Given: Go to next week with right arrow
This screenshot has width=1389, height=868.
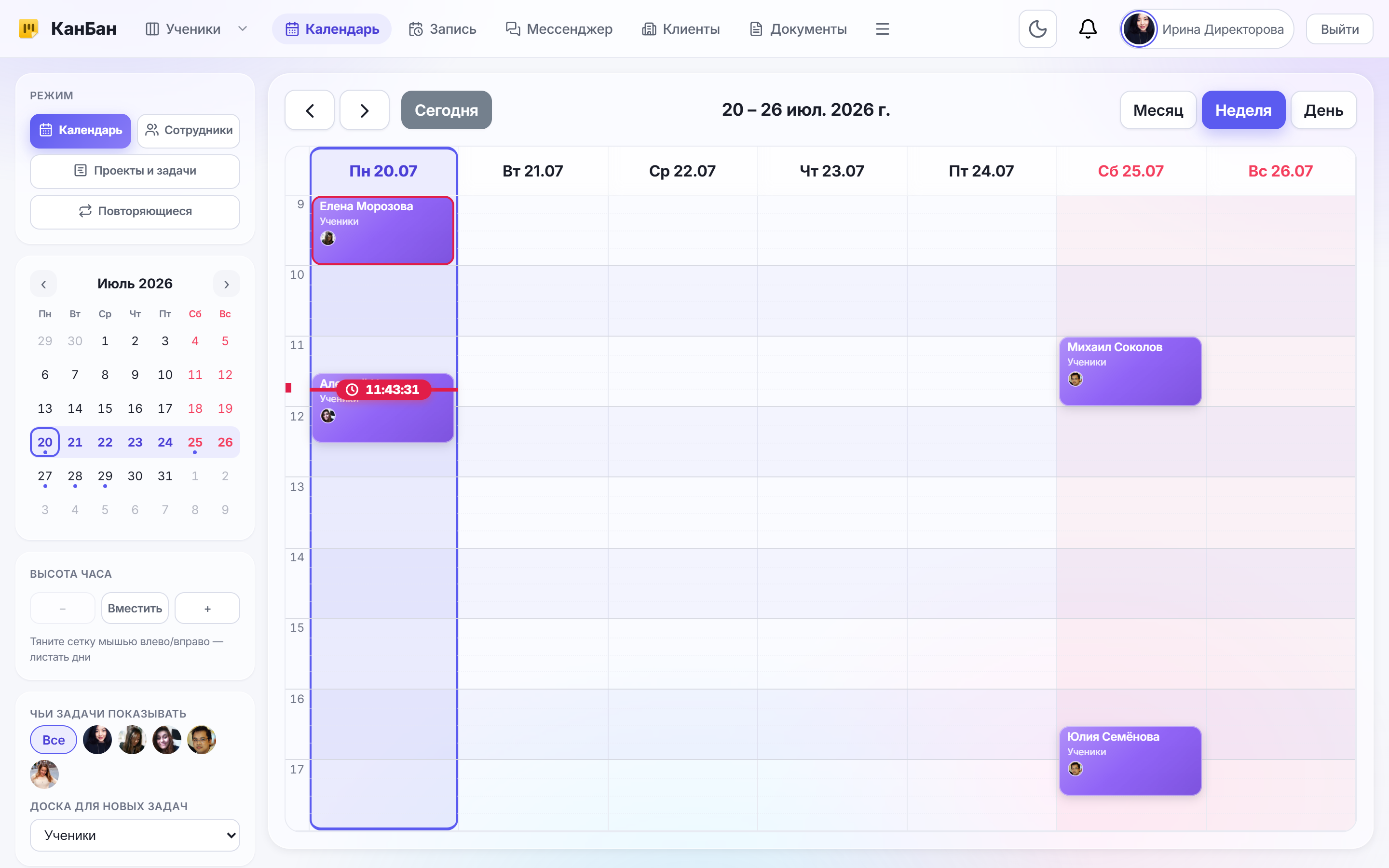Looking at the screenshot, I should 365,110.
